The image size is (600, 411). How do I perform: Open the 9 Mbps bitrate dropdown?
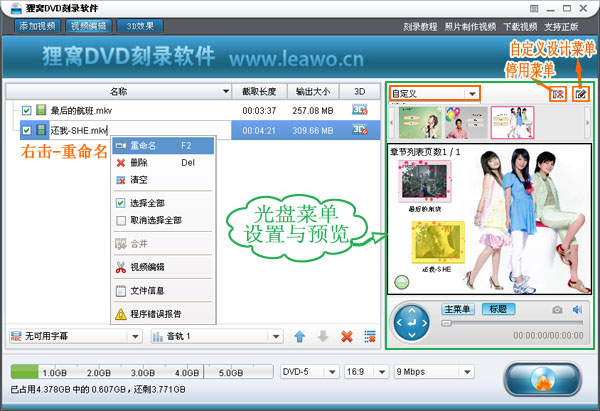point(467,372)
